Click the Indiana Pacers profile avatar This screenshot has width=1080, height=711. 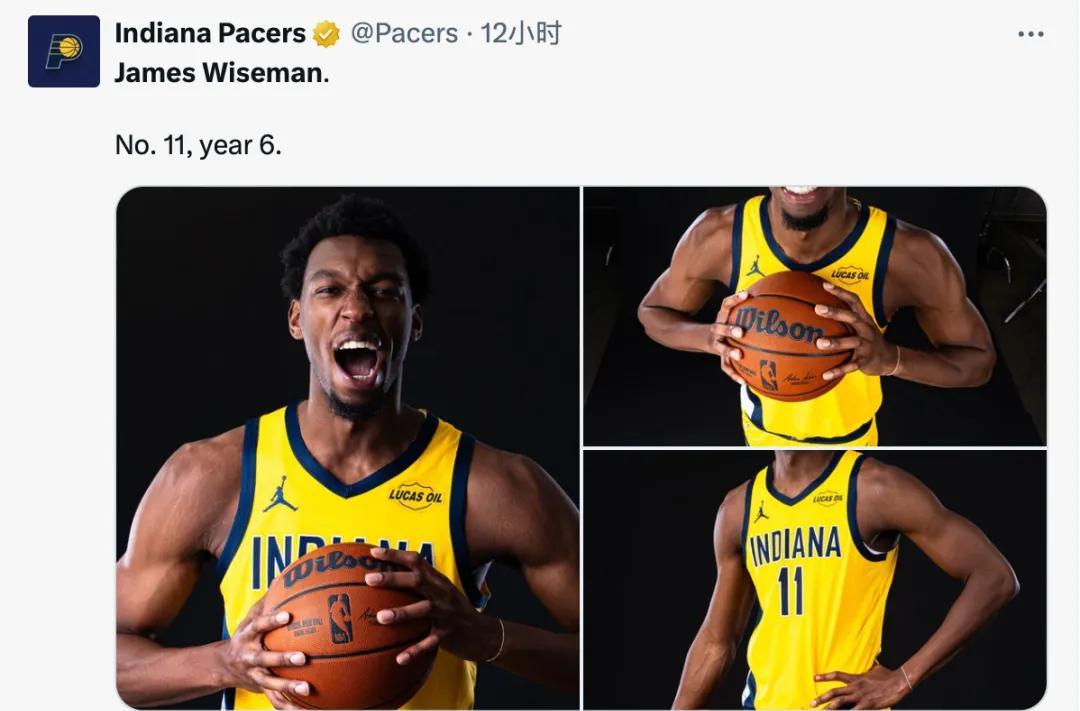[64, 51]
